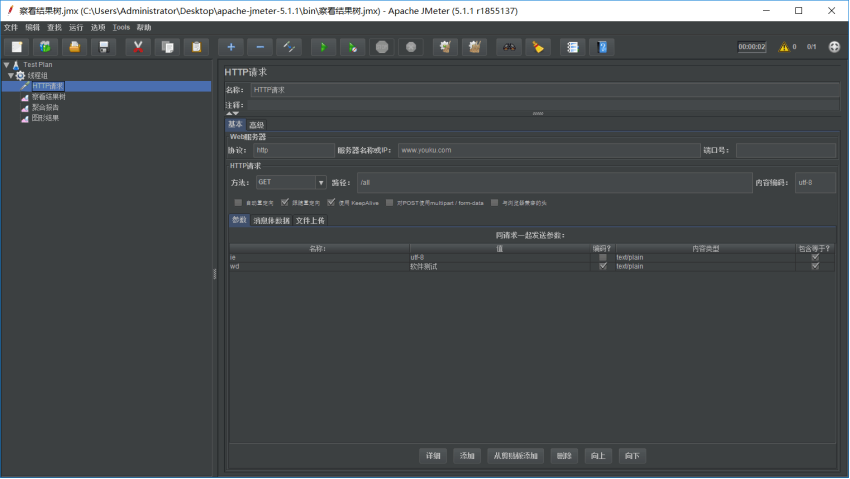Viewport: 850px width, 479px height.
Task: Create a new test plan from toolbar
Action: click(x=17, y=47)
